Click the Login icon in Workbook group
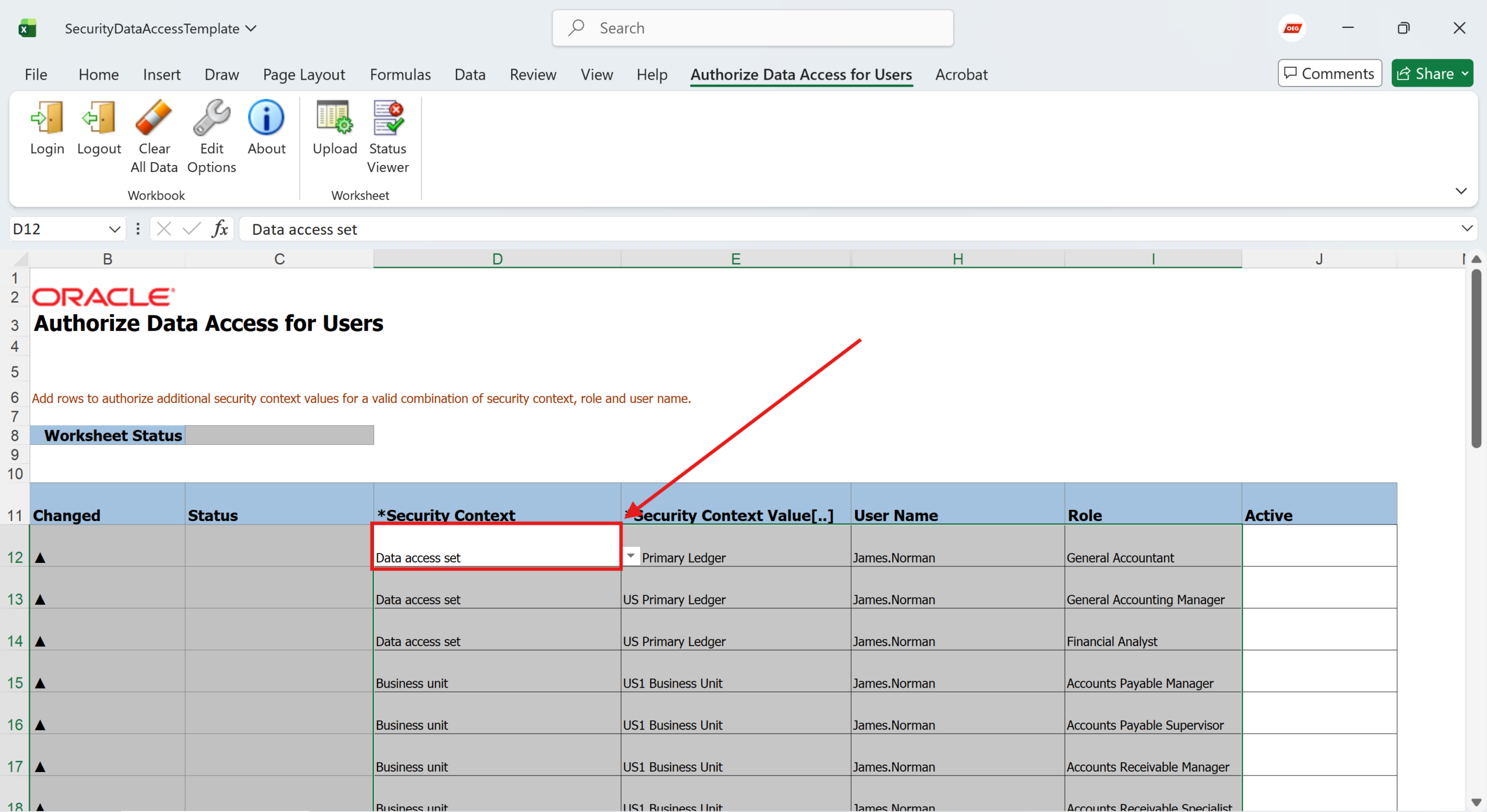The width and height of the screenshot is (1487, 812). coord(47,118)
